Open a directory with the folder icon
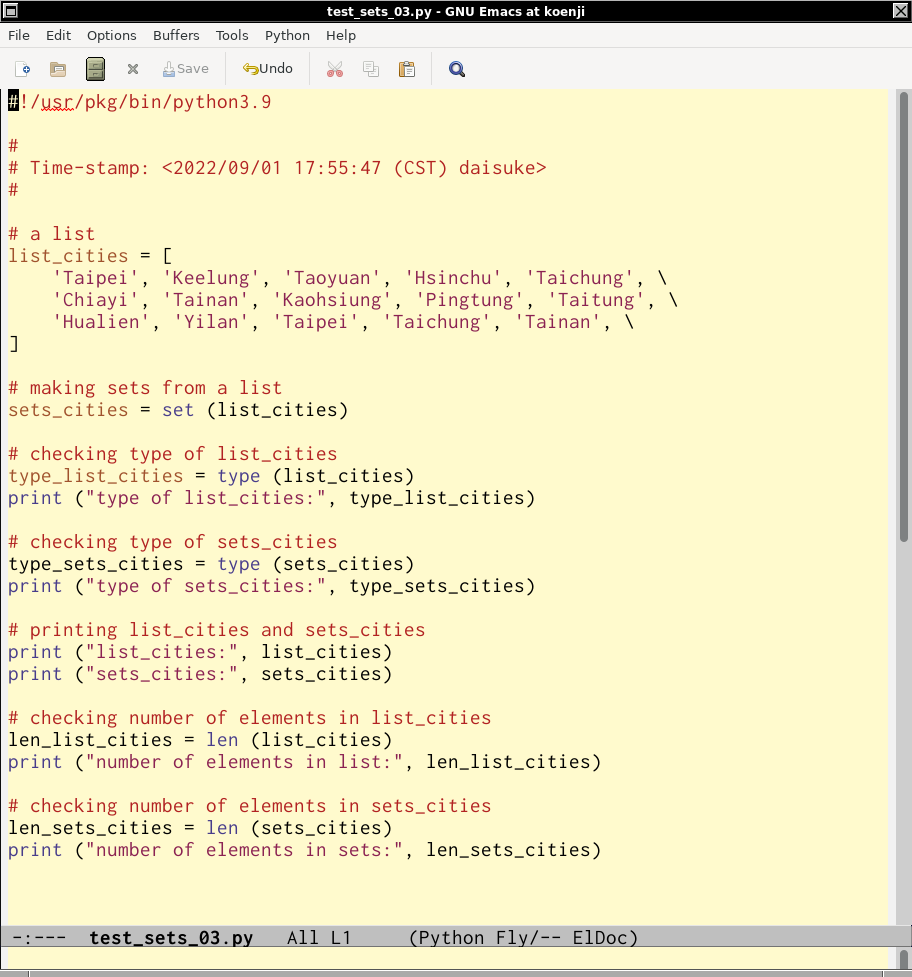This screenshot has width=912, height=977. tap(58, 69)
